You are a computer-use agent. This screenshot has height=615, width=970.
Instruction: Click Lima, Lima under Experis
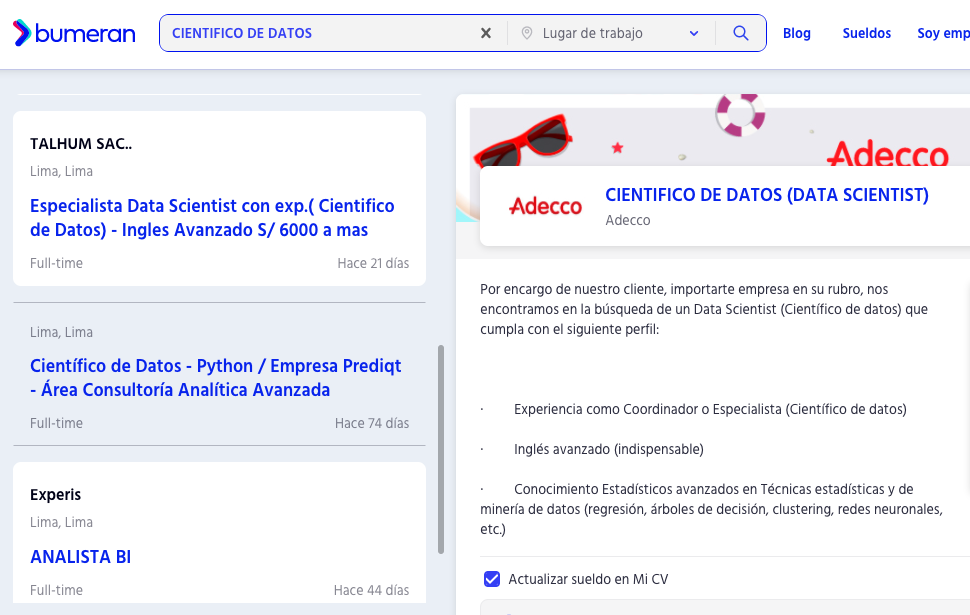click(x=61, y=522)
